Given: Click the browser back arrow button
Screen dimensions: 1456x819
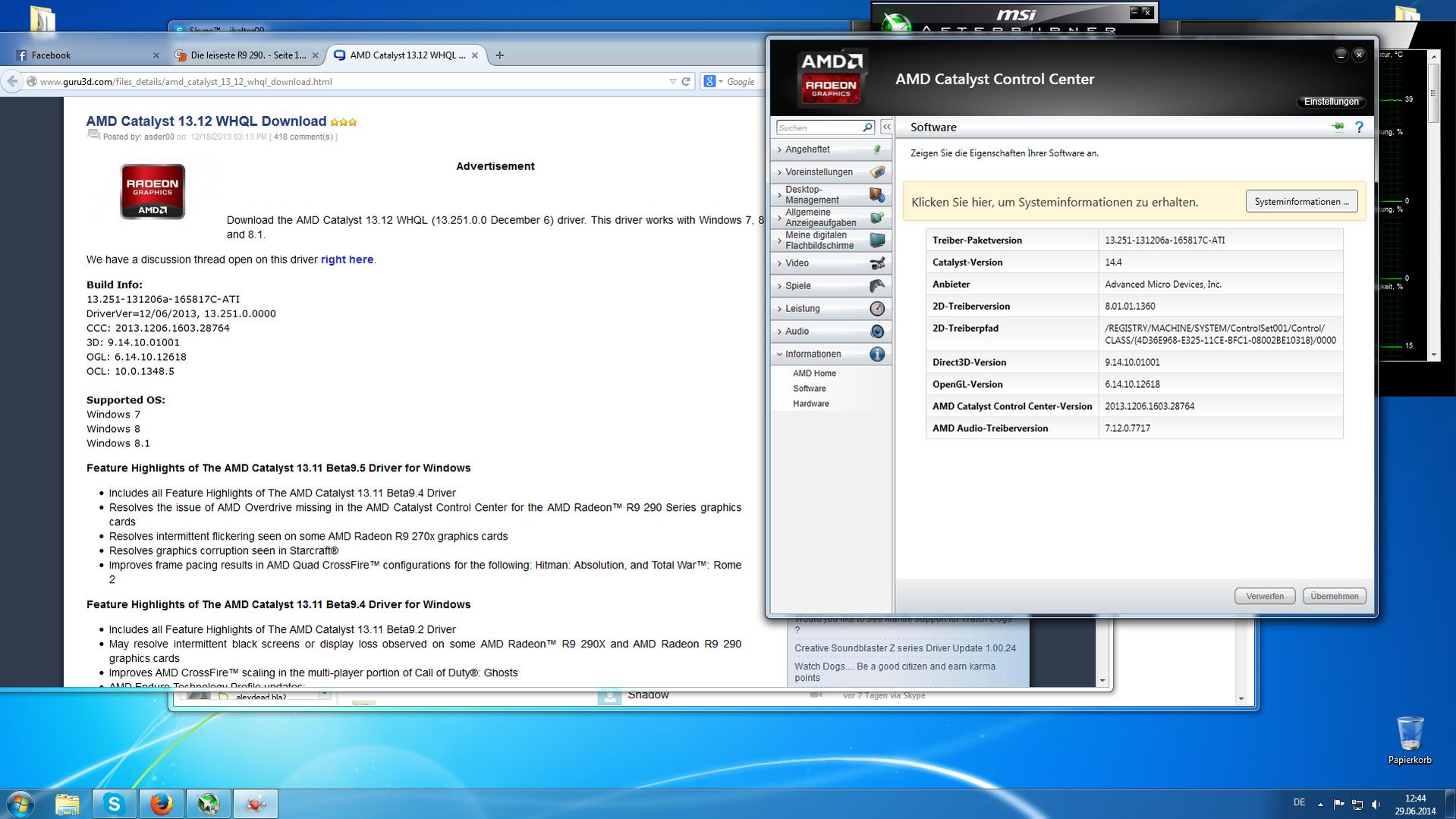Looking at the screenshot, I should point(12,81).
